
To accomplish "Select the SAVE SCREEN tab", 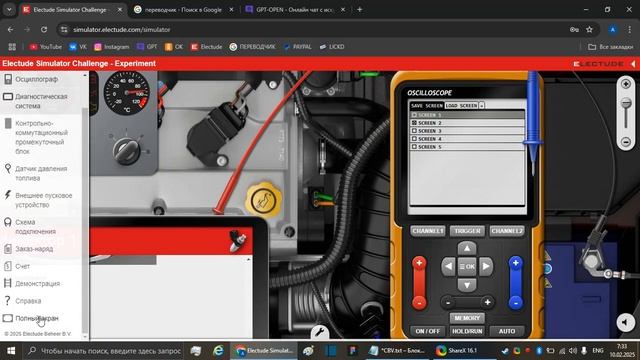I will tap(427, 105).
